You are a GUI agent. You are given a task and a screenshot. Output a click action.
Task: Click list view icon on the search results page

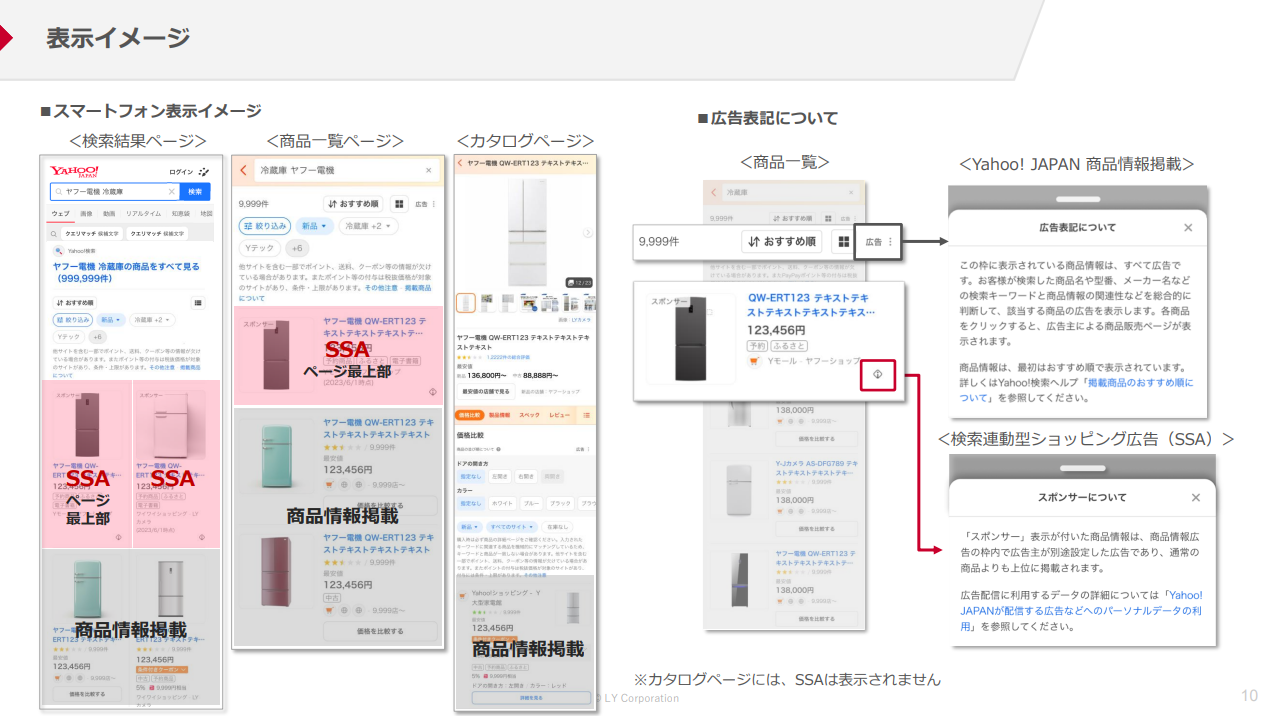(199, 302)
